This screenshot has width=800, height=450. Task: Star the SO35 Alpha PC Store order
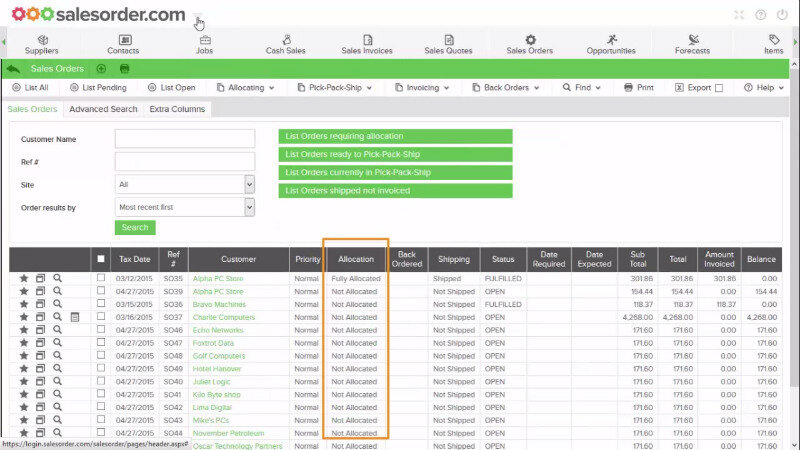(24, 278)
